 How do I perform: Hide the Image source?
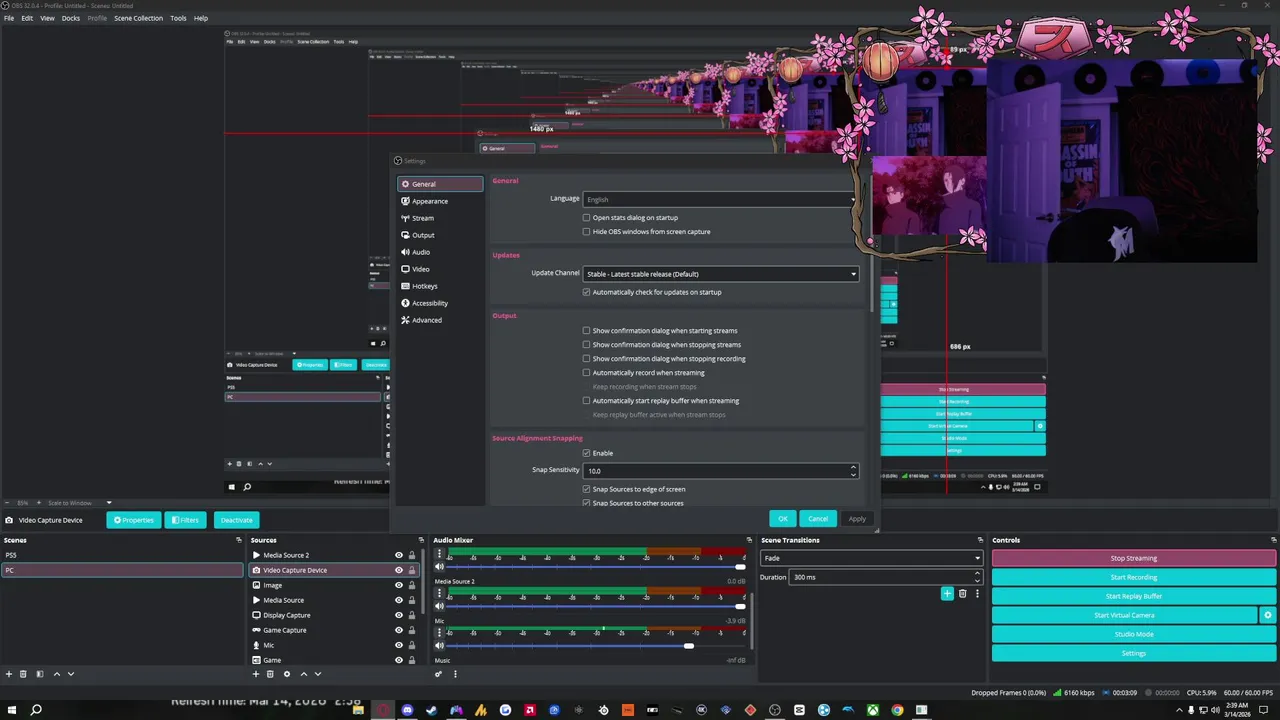[x=399, y=585]
